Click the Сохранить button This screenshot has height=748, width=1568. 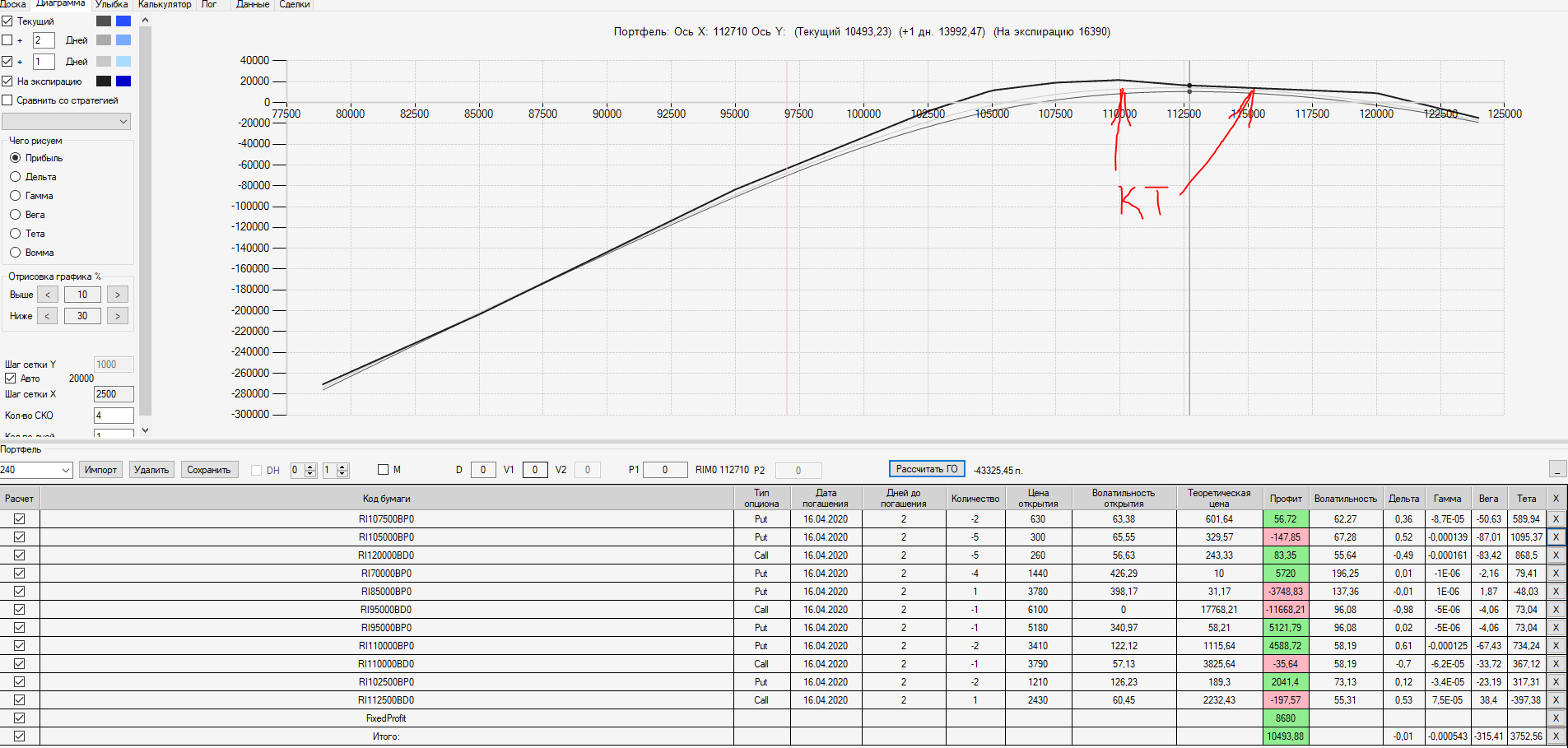point(209,470)
